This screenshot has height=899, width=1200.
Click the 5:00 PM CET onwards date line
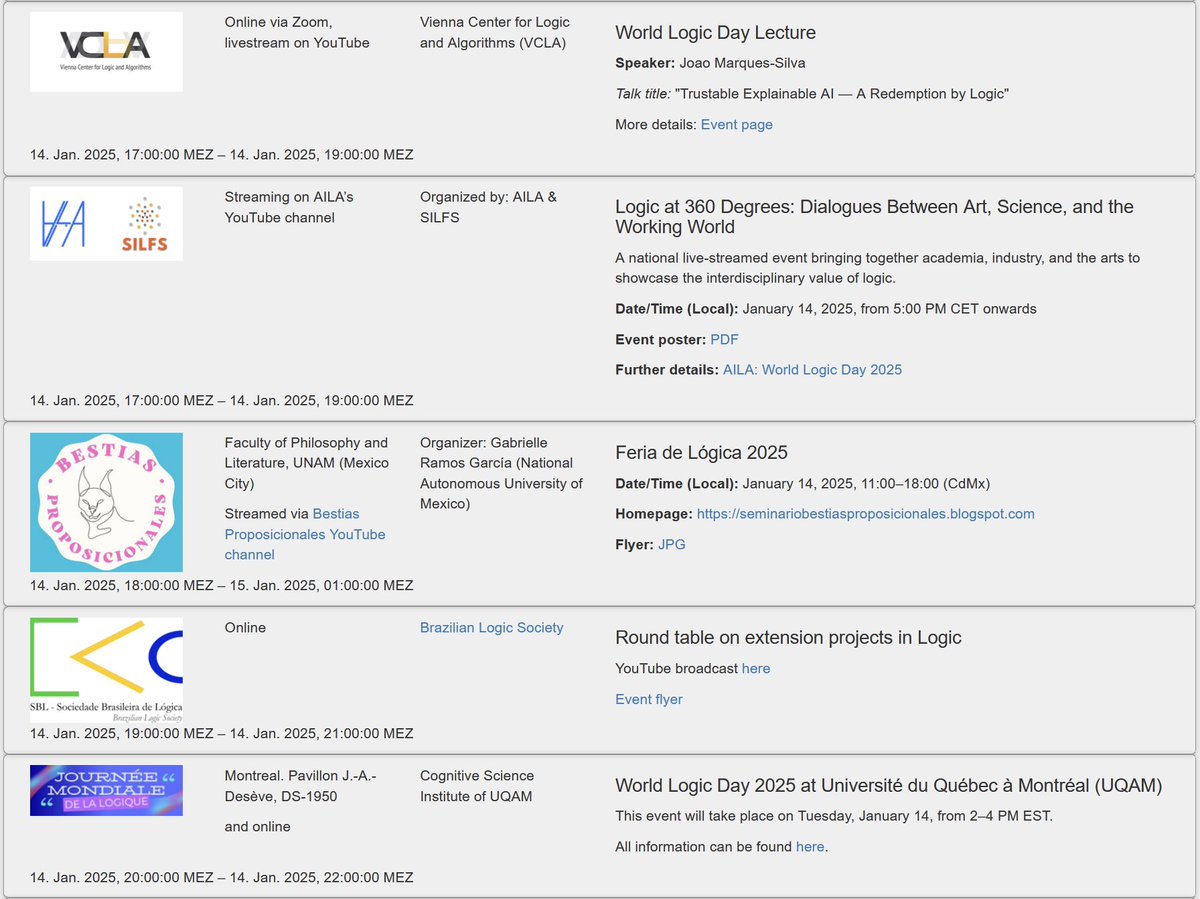[x=826, y=309]
